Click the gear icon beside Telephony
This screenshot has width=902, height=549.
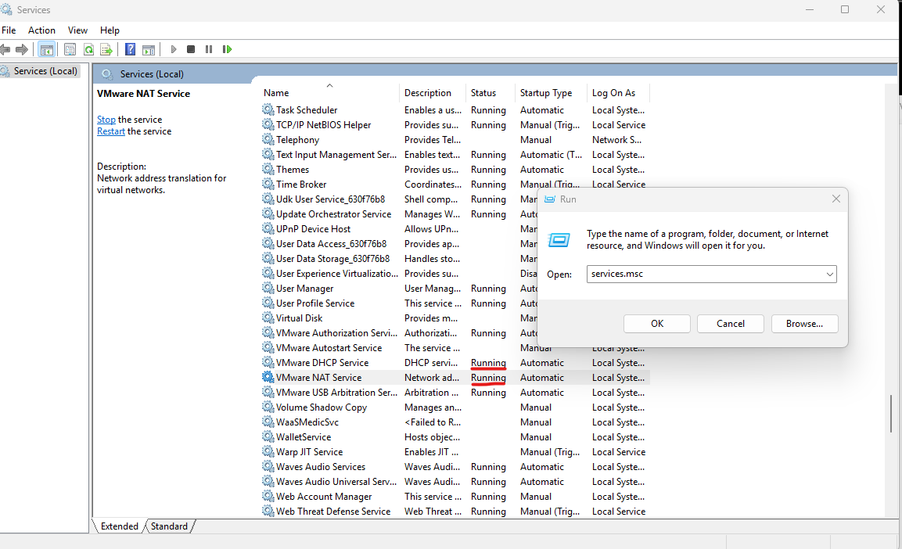pyautogui.click(x=268, y=139)
